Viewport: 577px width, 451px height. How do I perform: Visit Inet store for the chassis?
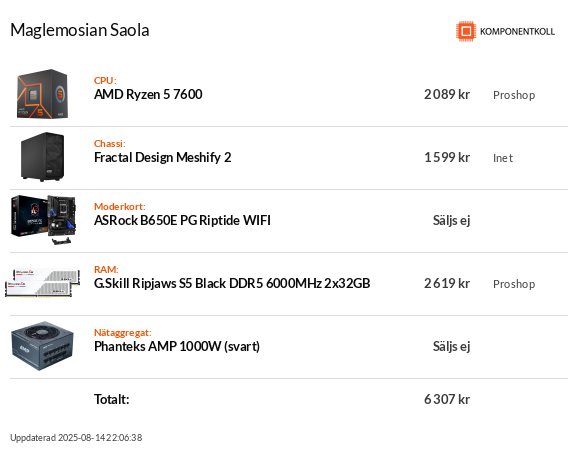coord(503,158)
